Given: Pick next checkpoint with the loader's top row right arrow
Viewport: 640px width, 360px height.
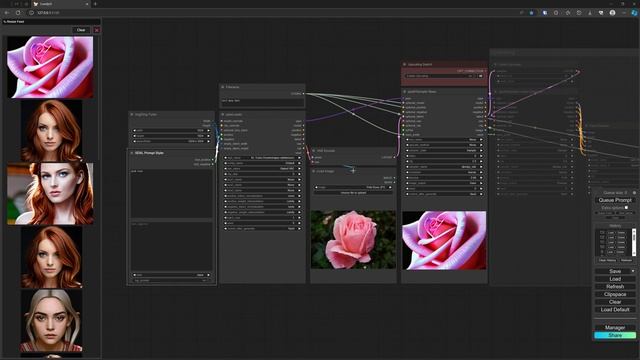Looking at the screenshot, I should point(300,158).
